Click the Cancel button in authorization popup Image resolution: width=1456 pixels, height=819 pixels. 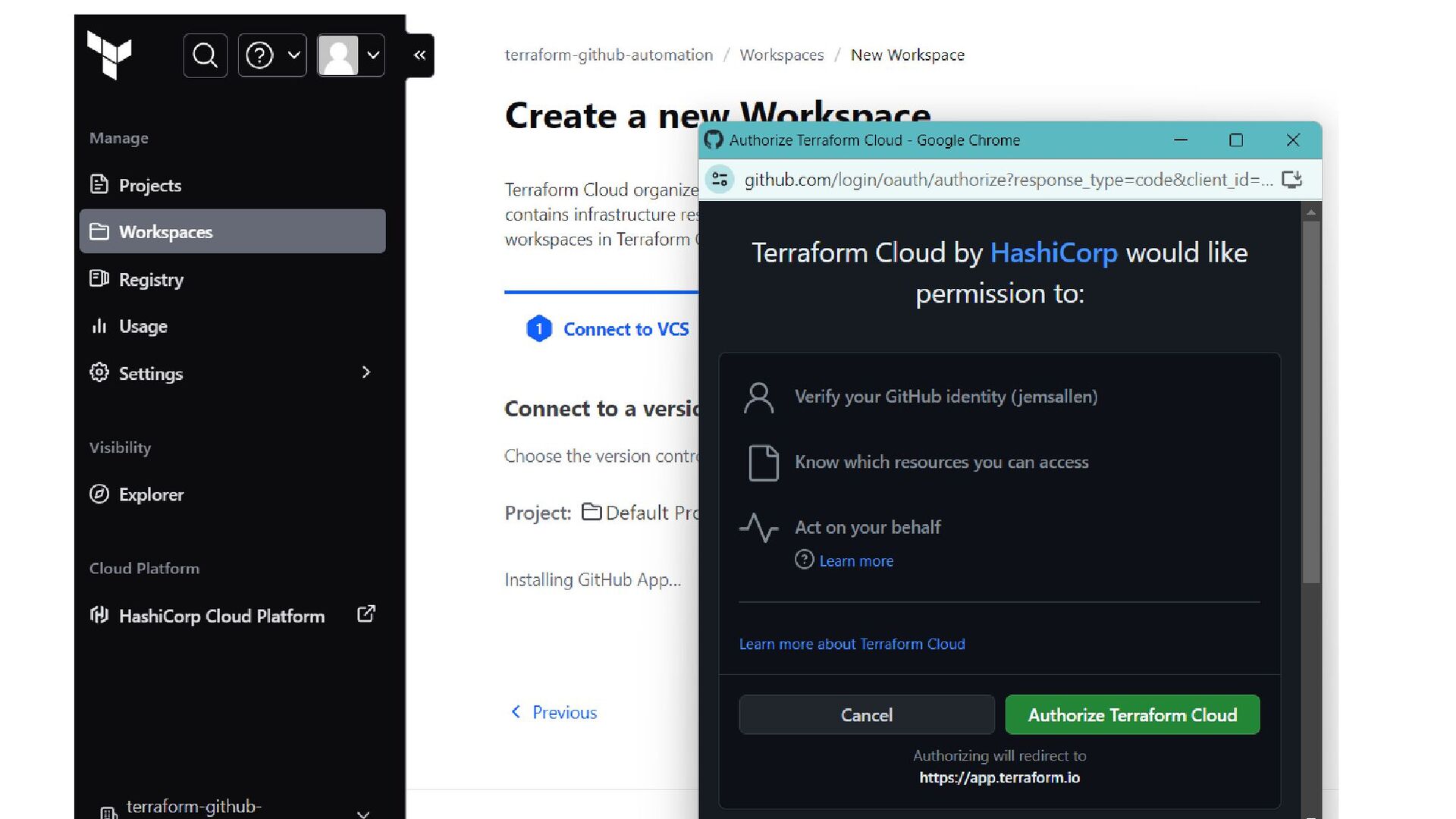tap(867, 715)
